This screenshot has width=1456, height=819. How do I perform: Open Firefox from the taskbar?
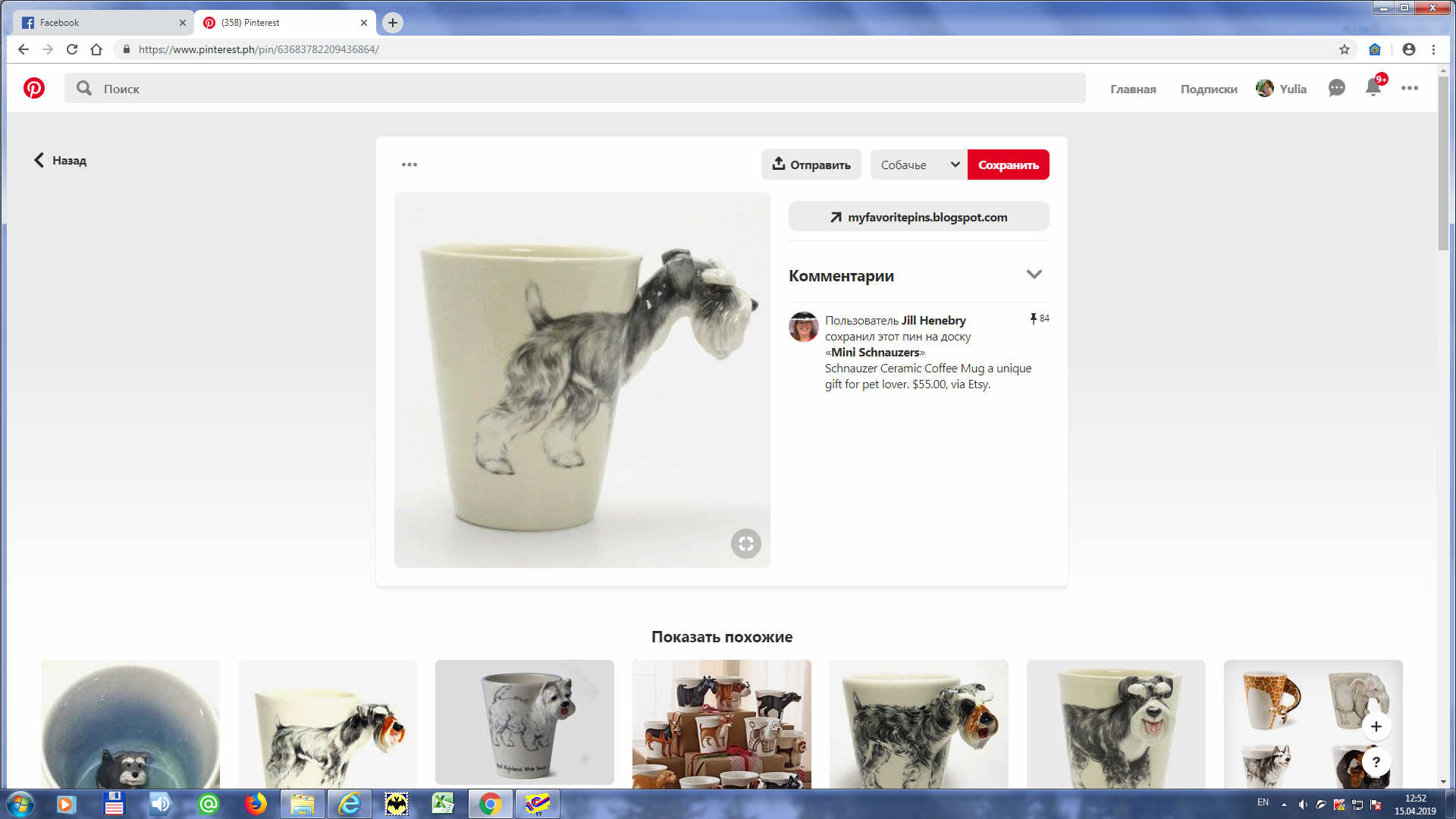[x=256, y=804]
